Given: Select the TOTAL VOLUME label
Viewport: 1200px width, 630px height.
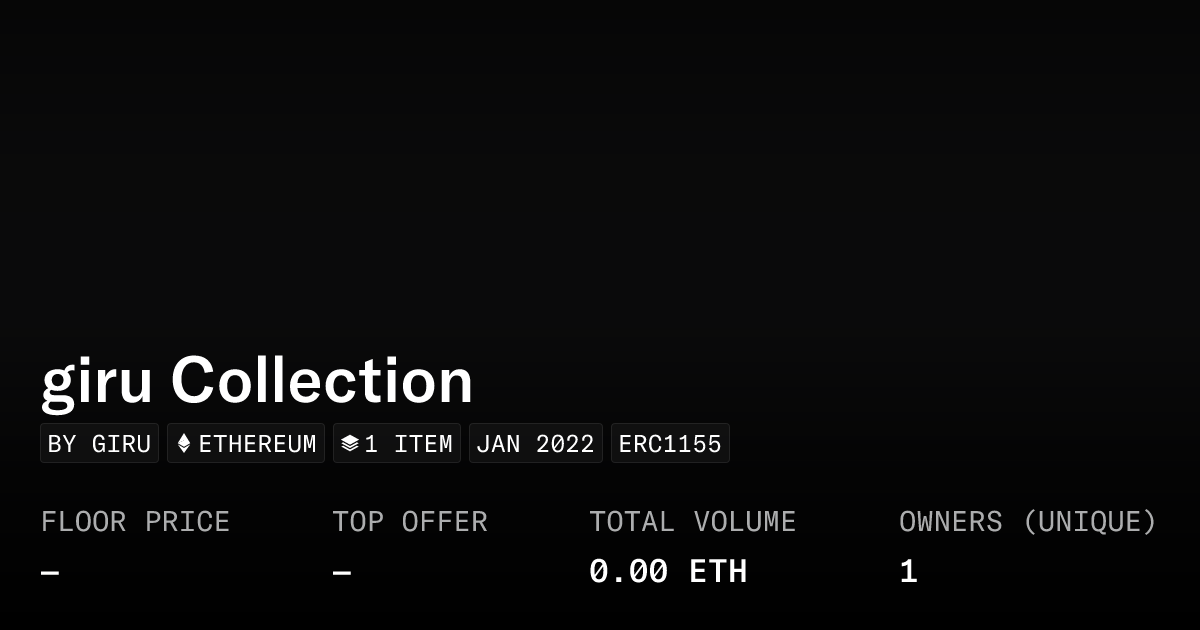Looking at the screenshot, I should pyautogui.click(x=692, y=522).
